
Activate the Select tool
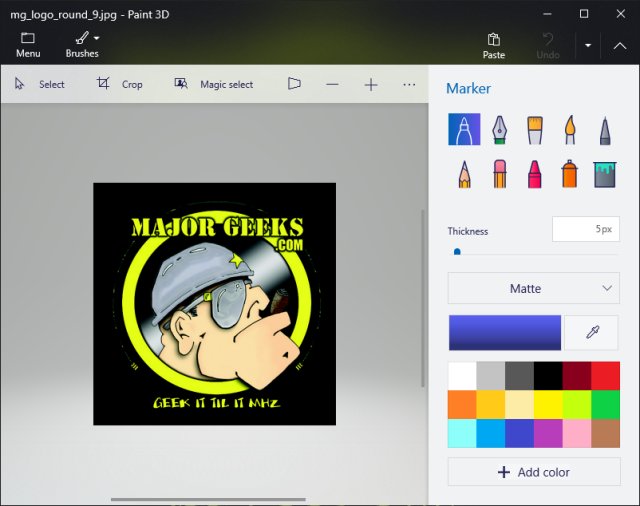click(40, 84)
